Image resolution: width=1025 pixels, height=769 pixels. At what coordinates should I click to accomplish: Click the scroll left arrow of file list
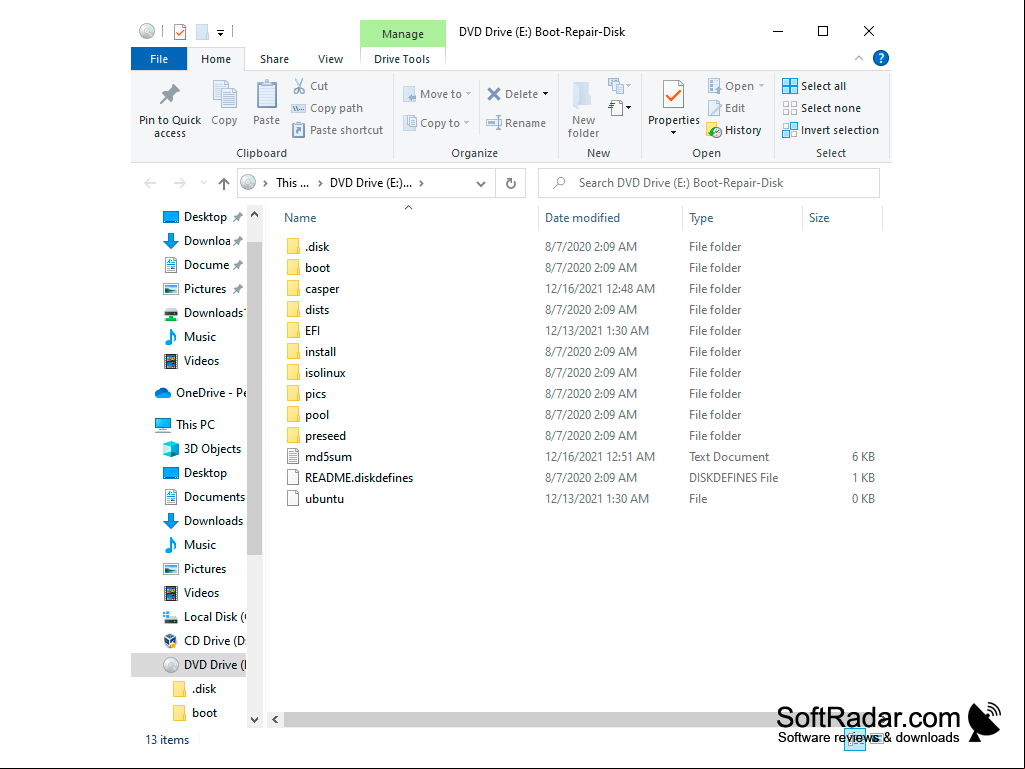pos(275,719)
